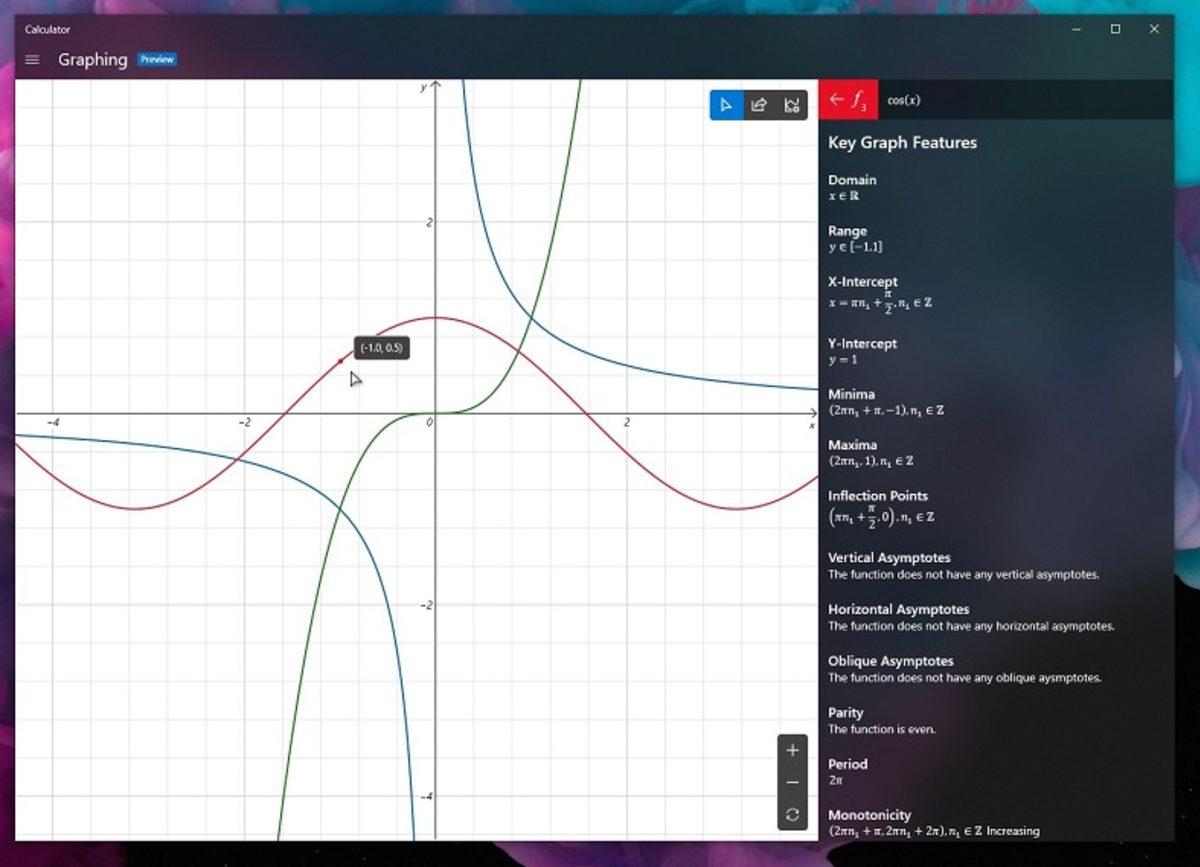The height and width of the screenshot is (867, 1200).
Task: Click the zoom out minus icon
Action: pos(792,782)
